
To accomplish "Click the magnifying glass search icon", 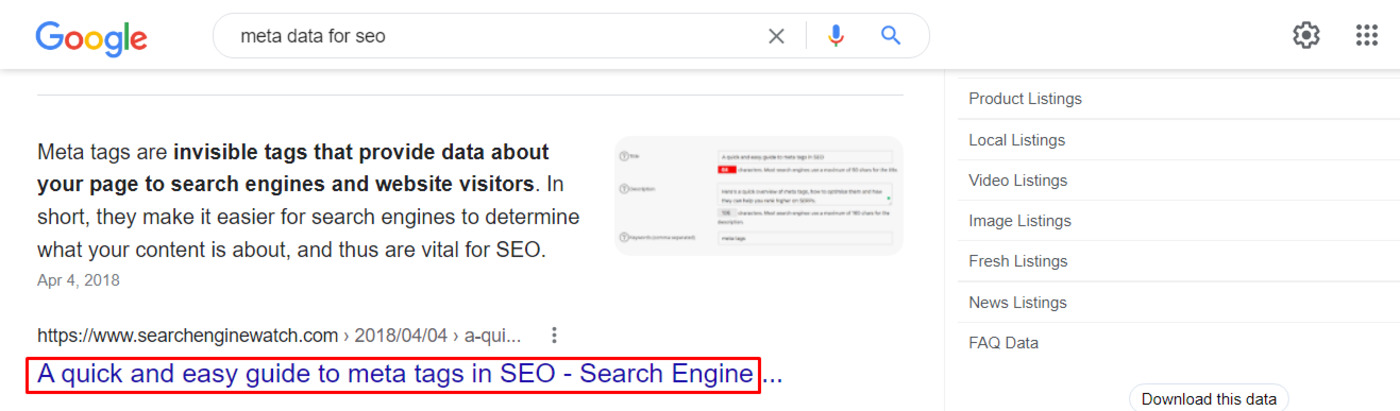I will click(x=890, y=36).
